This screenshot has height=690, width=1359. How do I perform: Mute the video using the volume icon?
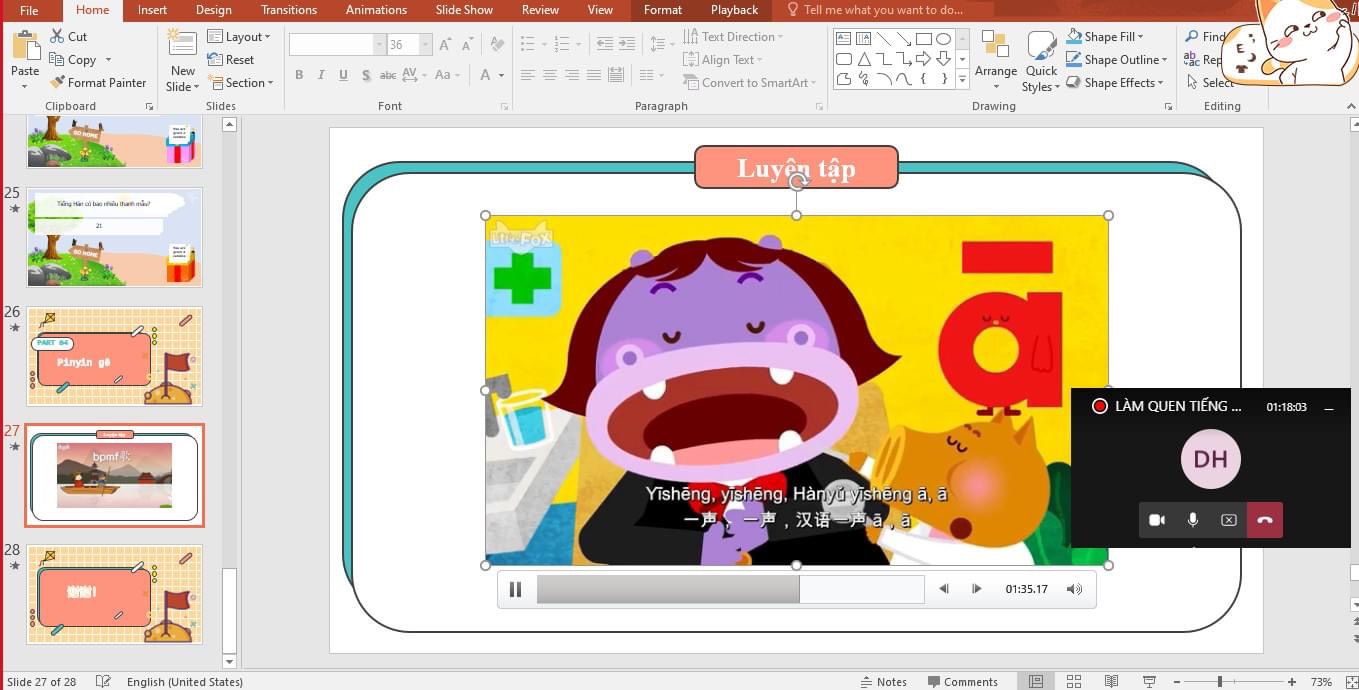point(1074,589)
